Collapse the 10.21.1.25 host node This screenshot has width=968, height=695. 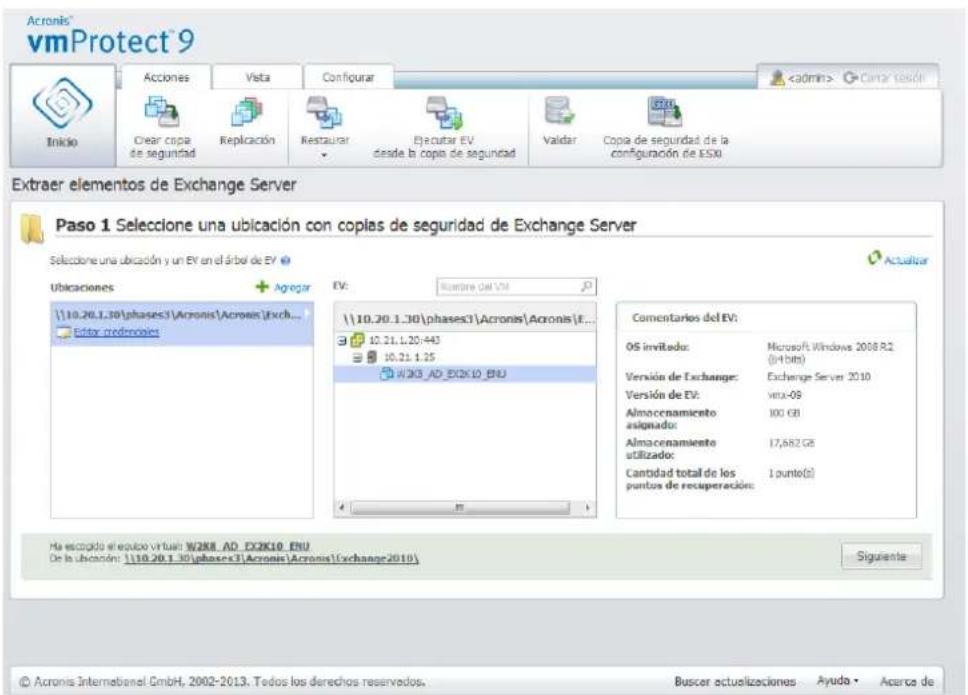tap(357, 357)
